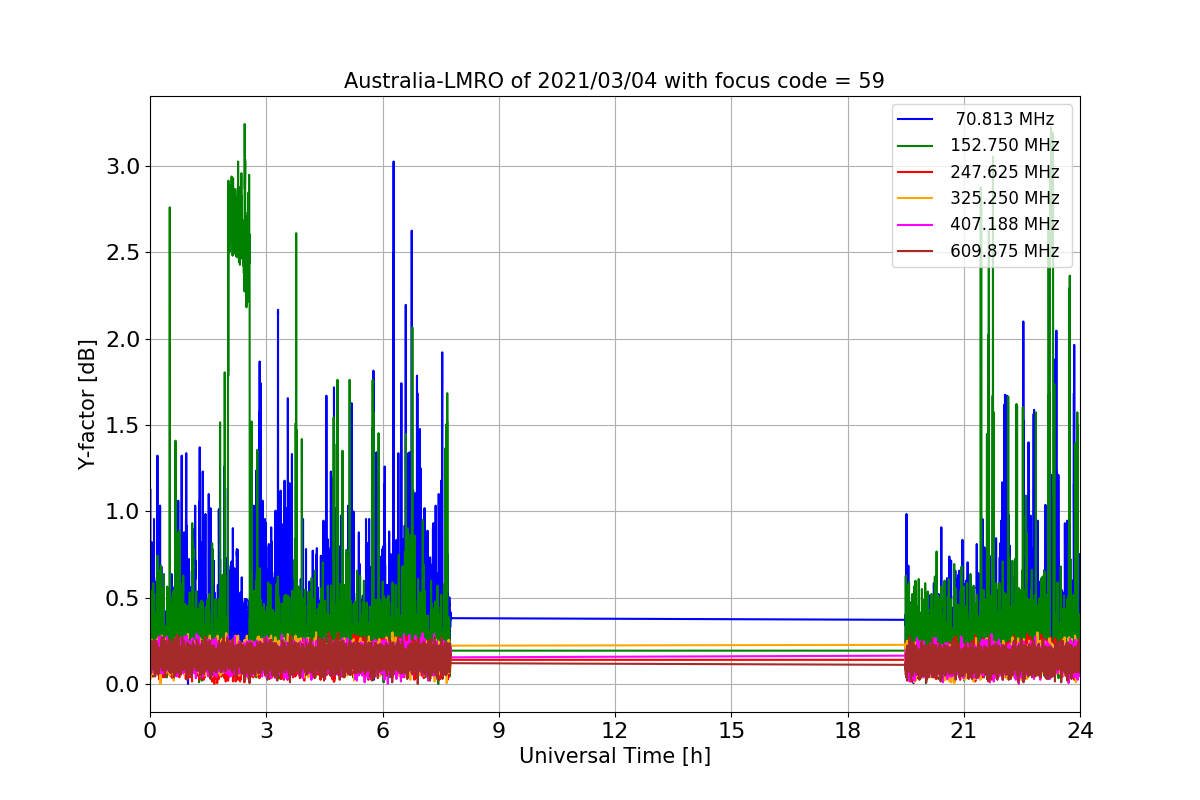Select the 609.875 MHz legend entry
Viewport: 1200px width, 800px height.
980,251
